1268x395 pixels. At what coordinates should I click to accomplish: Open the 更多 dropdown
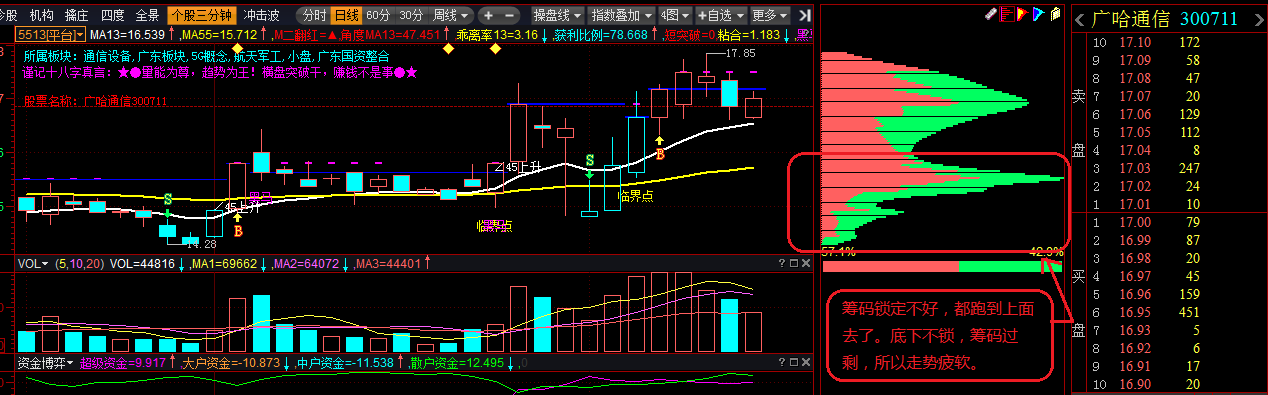click(x=770, y=15)
